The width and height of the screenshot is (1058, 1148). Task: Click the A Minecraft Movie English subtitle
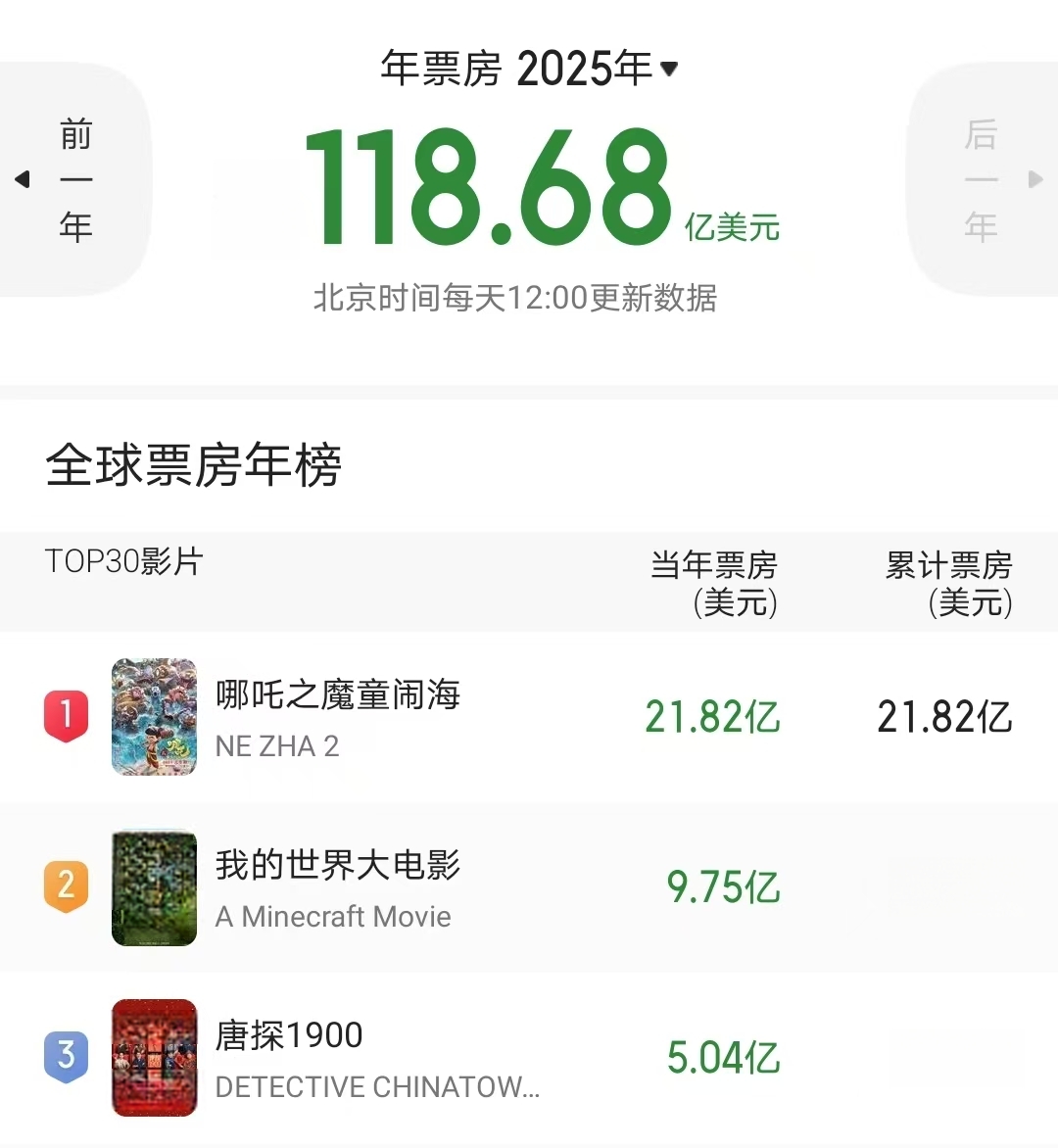coord(333,917)
